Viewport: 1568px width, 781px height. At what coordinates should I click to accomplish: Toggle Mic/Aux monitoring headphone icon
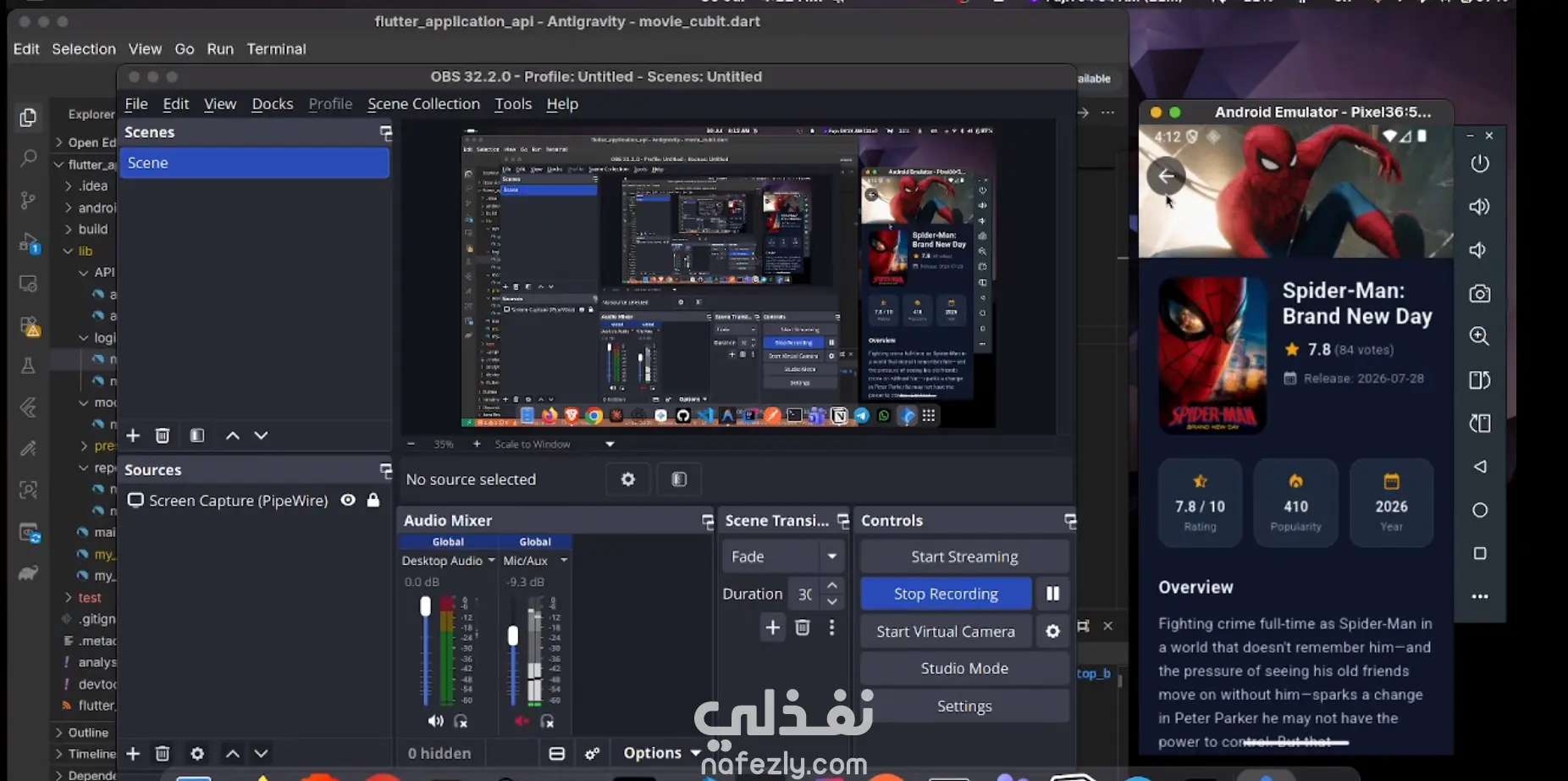pyautogui.click(x=547, y=721)
